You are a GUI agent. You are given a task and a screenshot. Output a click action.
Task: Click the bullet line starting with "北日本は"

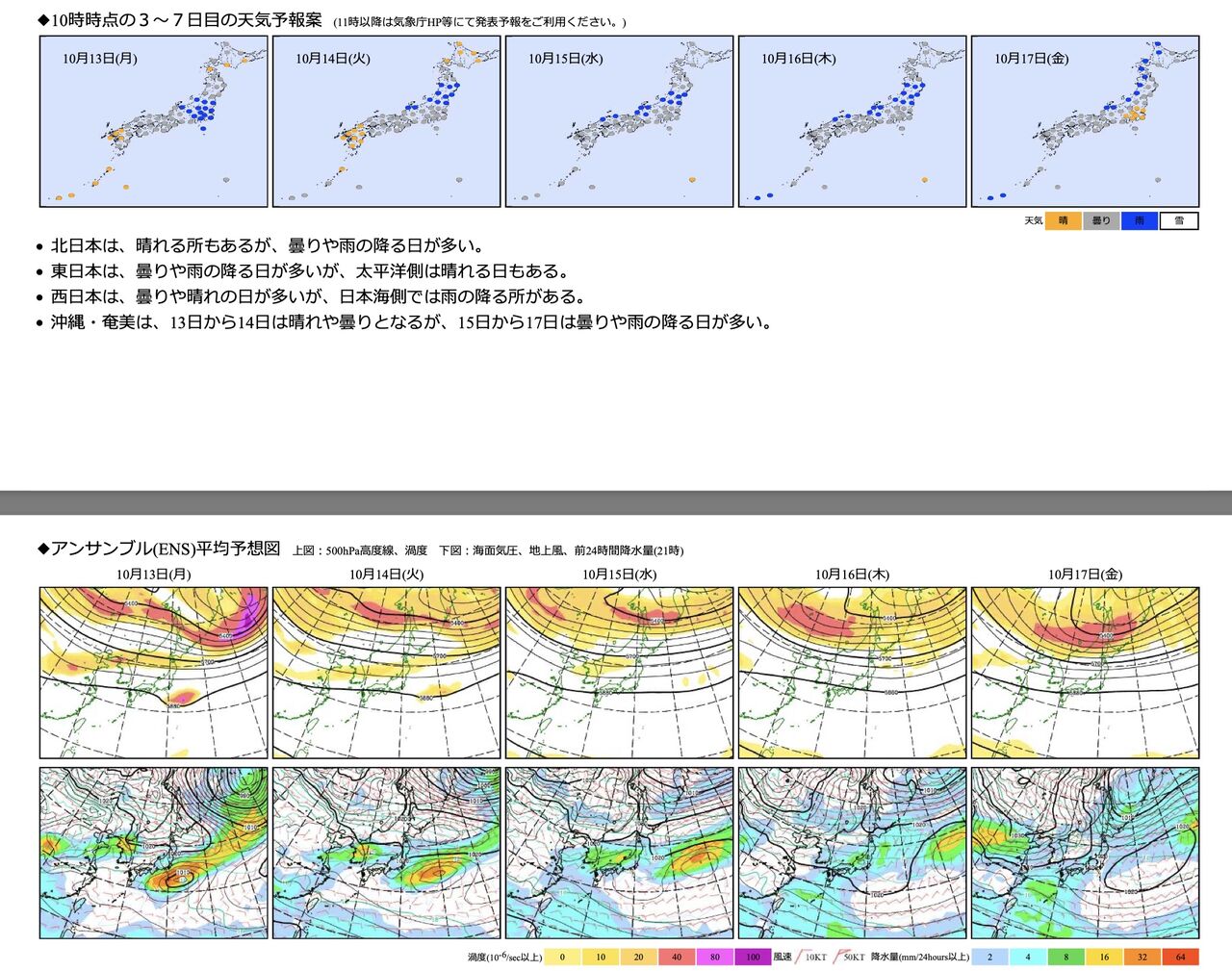(268, 245)
